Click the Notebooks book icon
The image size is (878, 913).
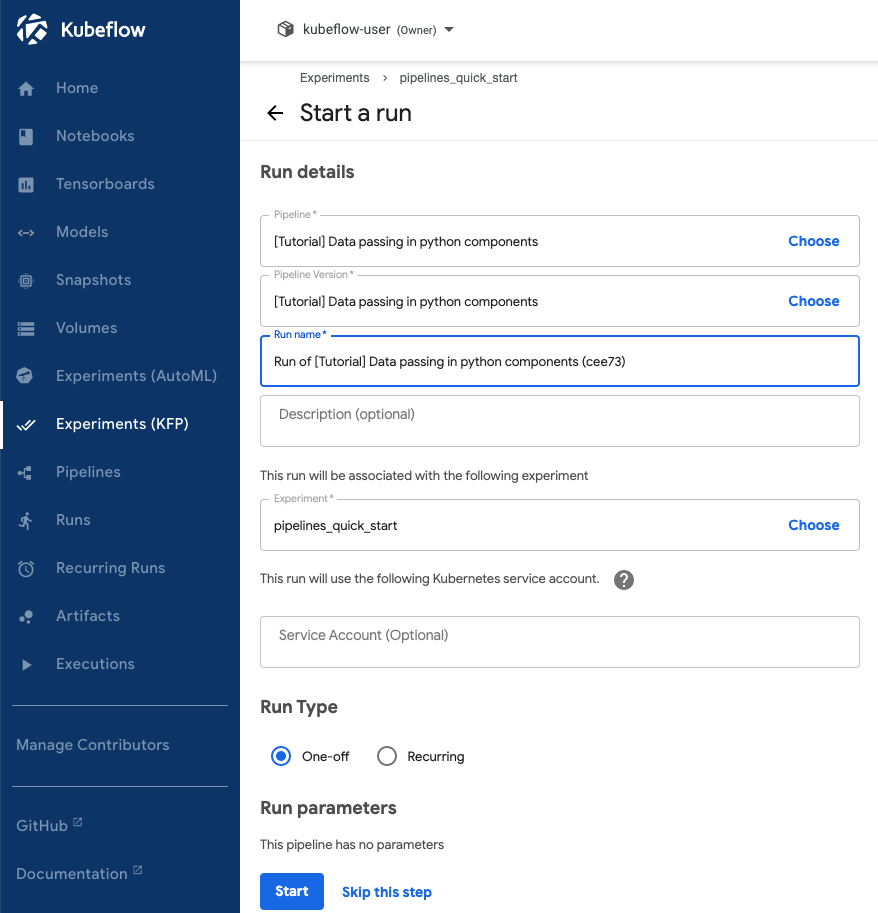coord(26,136)
